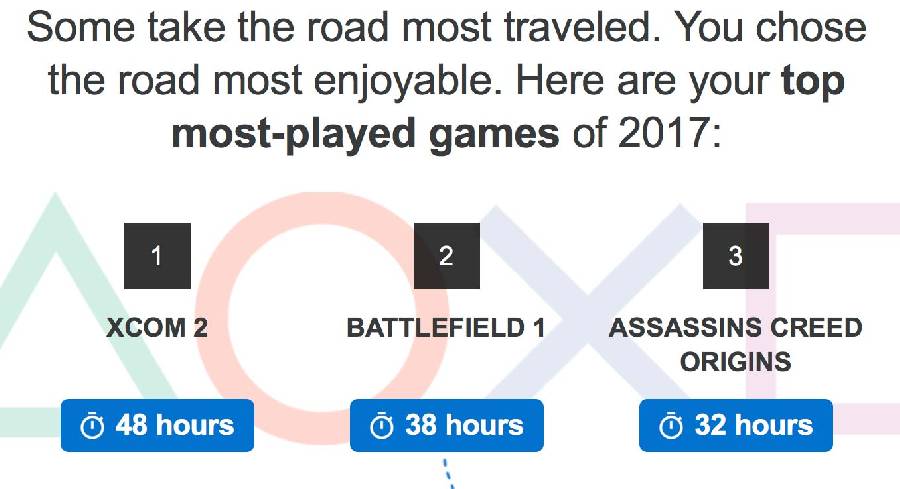Click the 38 hours blue button
Screen dimensions: 900x489
tap(447, 425)
